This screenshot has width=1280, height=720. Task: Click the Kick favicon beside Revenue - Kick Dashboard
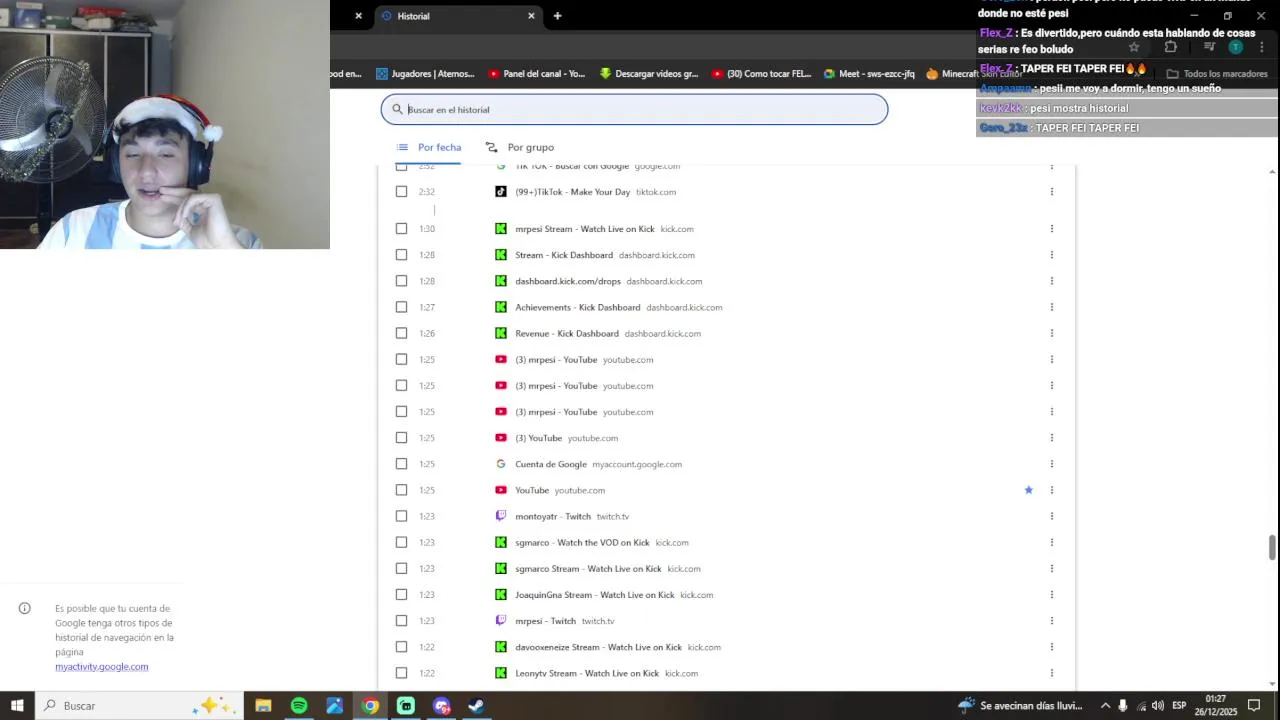click(x=501, y=334)
